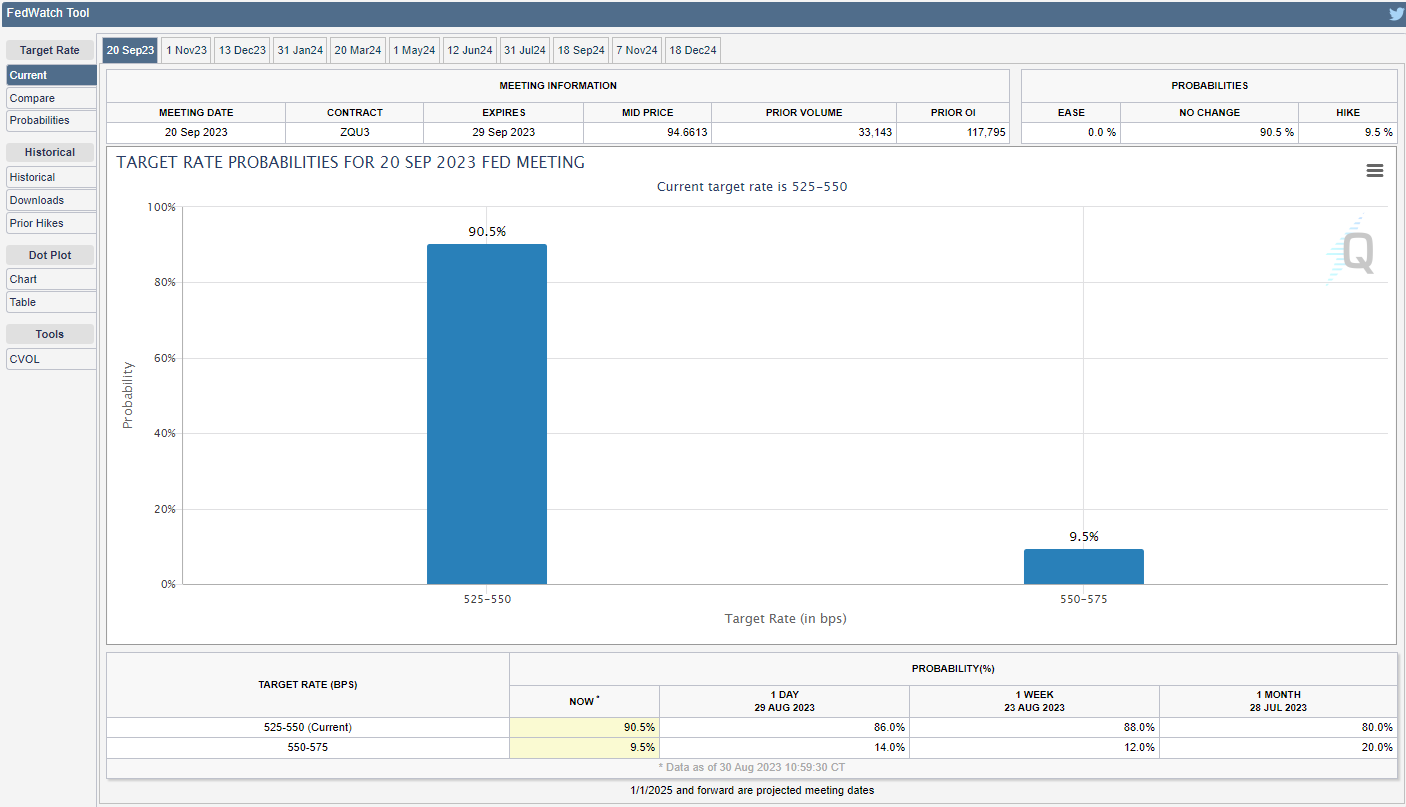Switch to the 13 Dec23 tab

[243, 50]
